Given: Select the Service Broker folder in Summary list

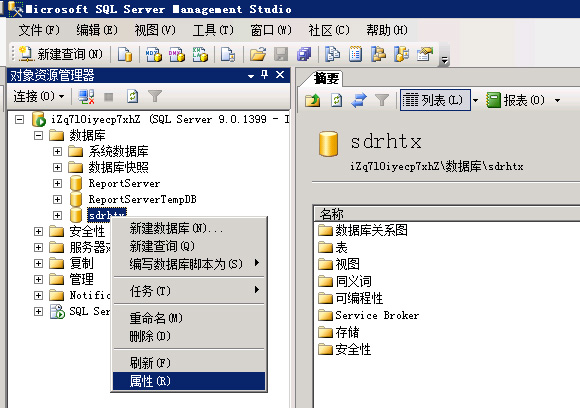Looking at the screenshot, I should click(x=368, y=315).
